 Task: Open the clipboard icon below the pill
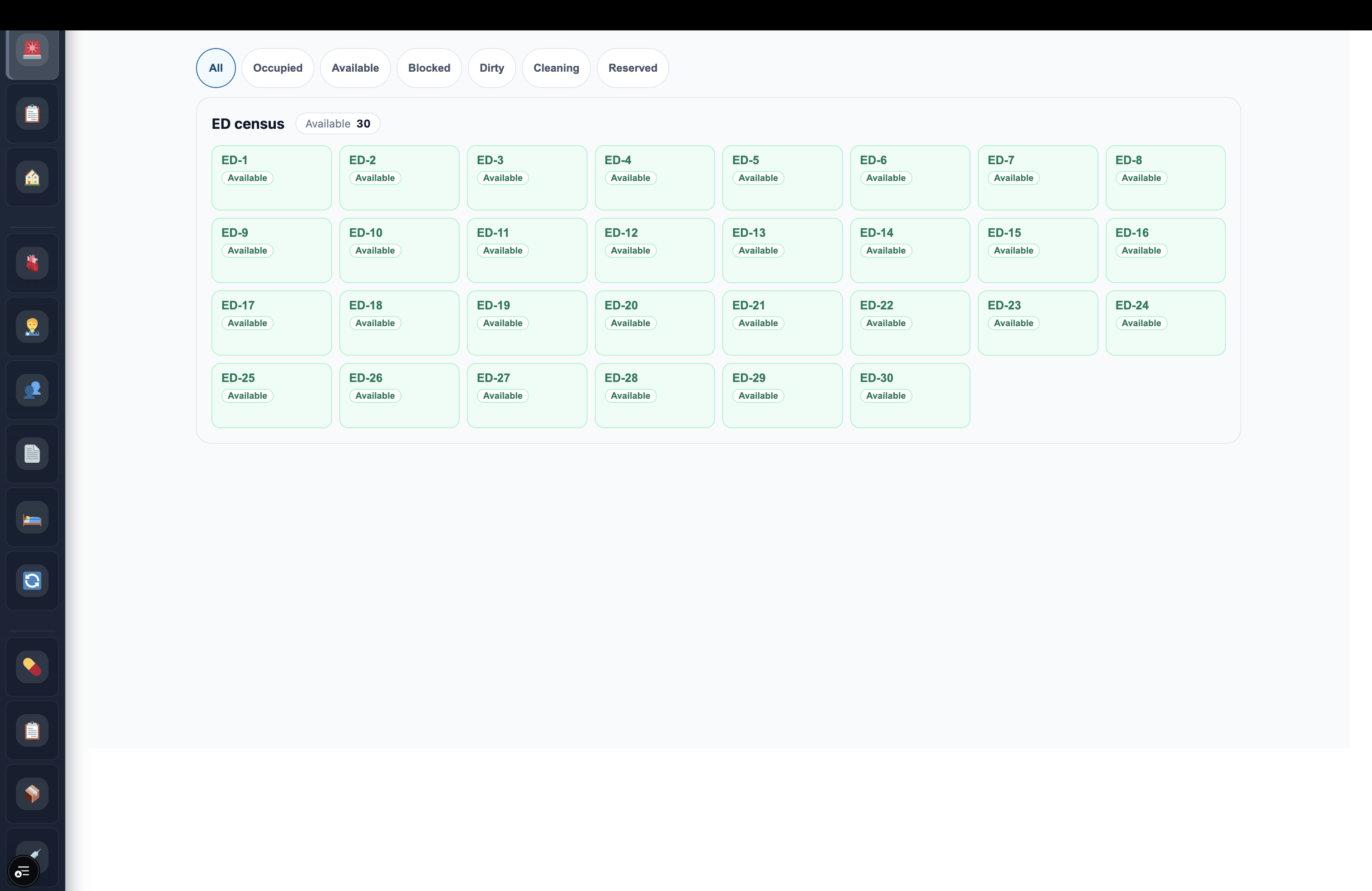32,731
